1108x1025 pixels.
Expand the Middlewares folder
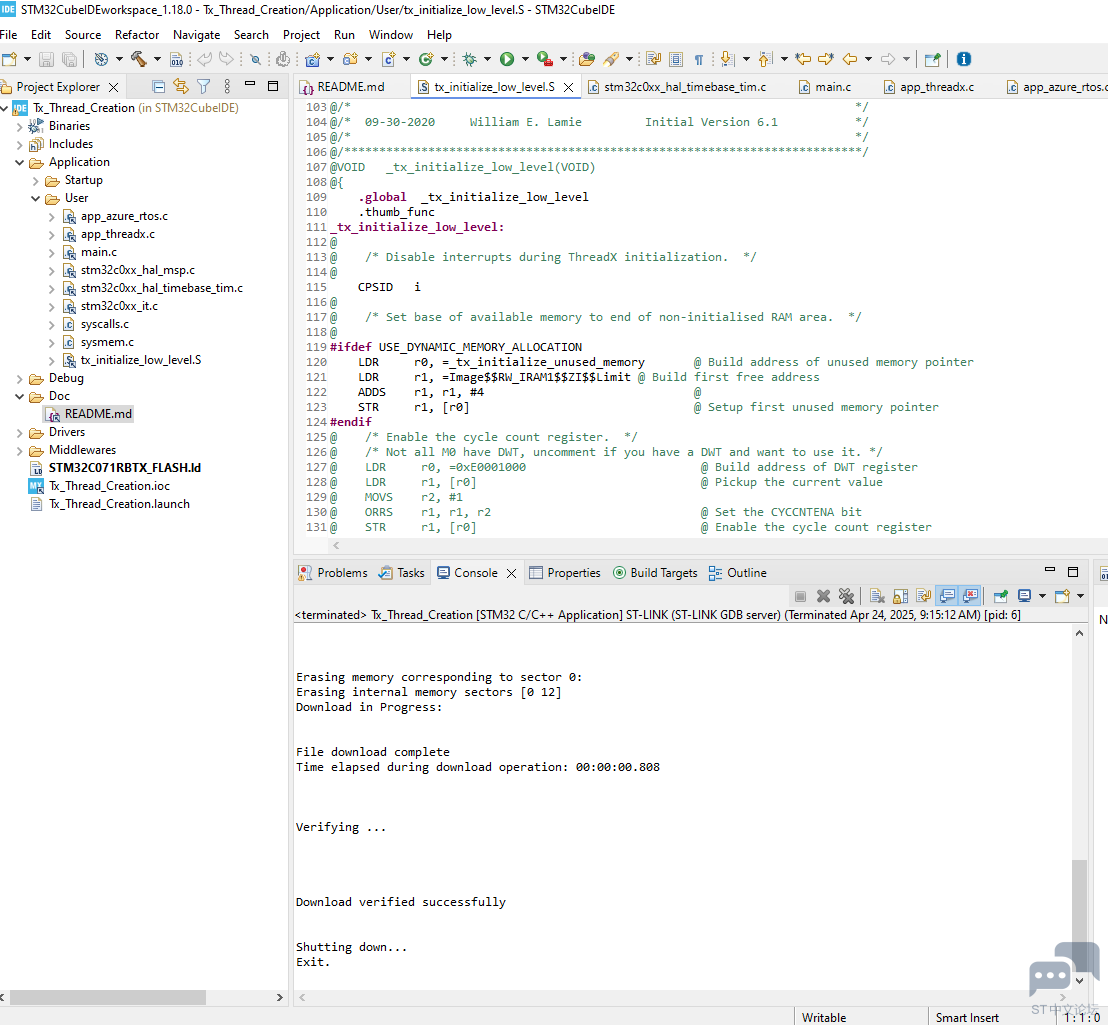click(19, 451)
